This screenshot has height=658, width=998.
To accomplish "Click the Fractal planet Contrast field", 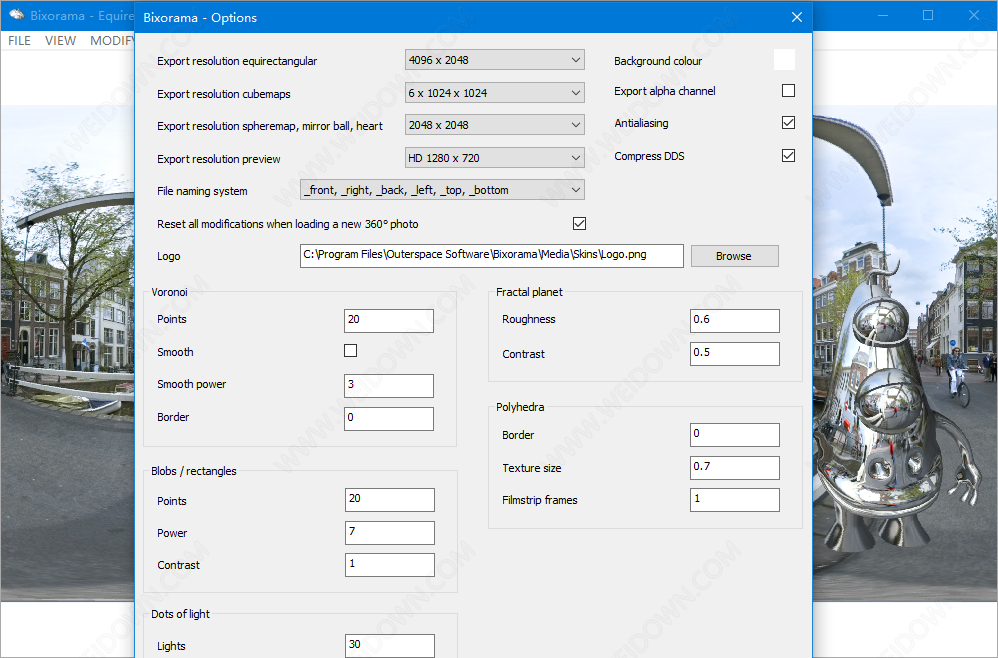I will 734,354.
